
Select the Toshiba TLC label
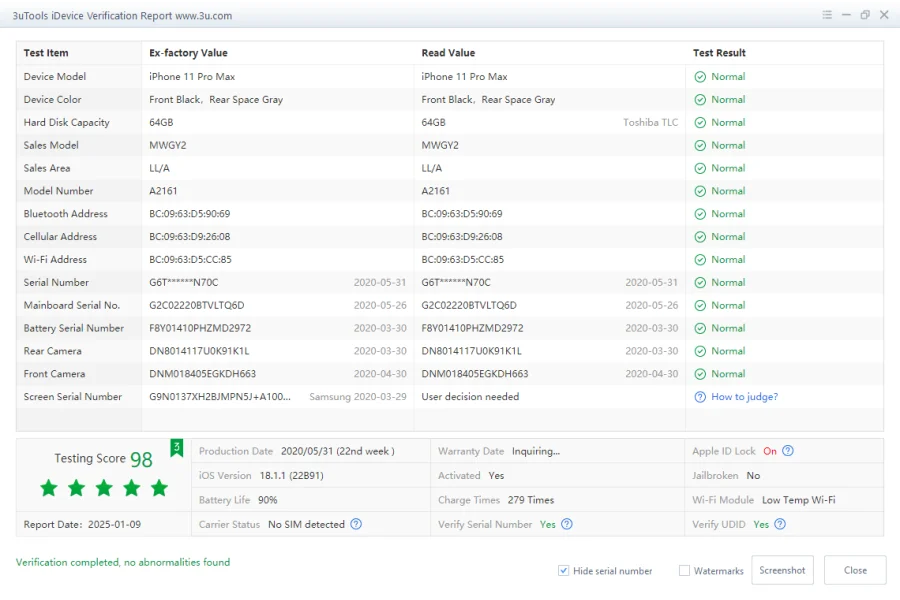[x=650, y=122]
